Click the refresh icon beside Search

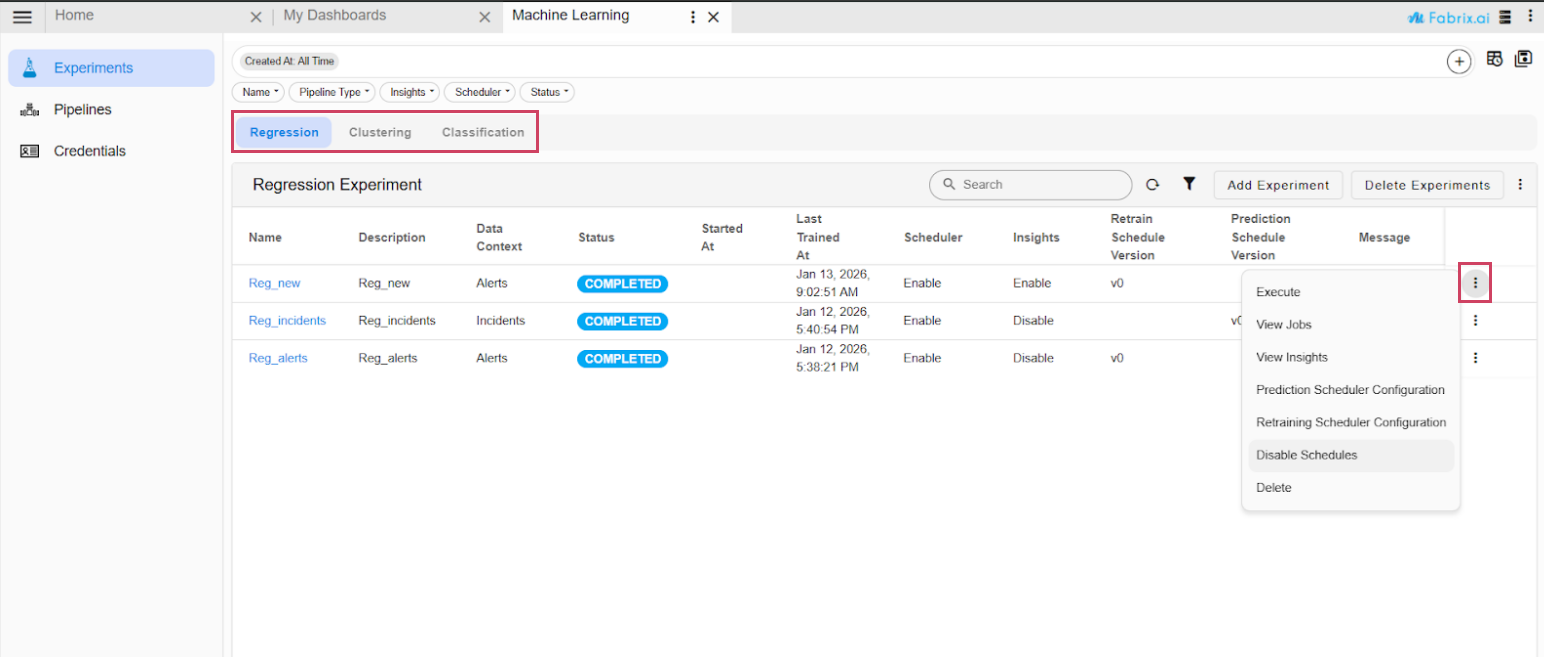(1152, 185)
